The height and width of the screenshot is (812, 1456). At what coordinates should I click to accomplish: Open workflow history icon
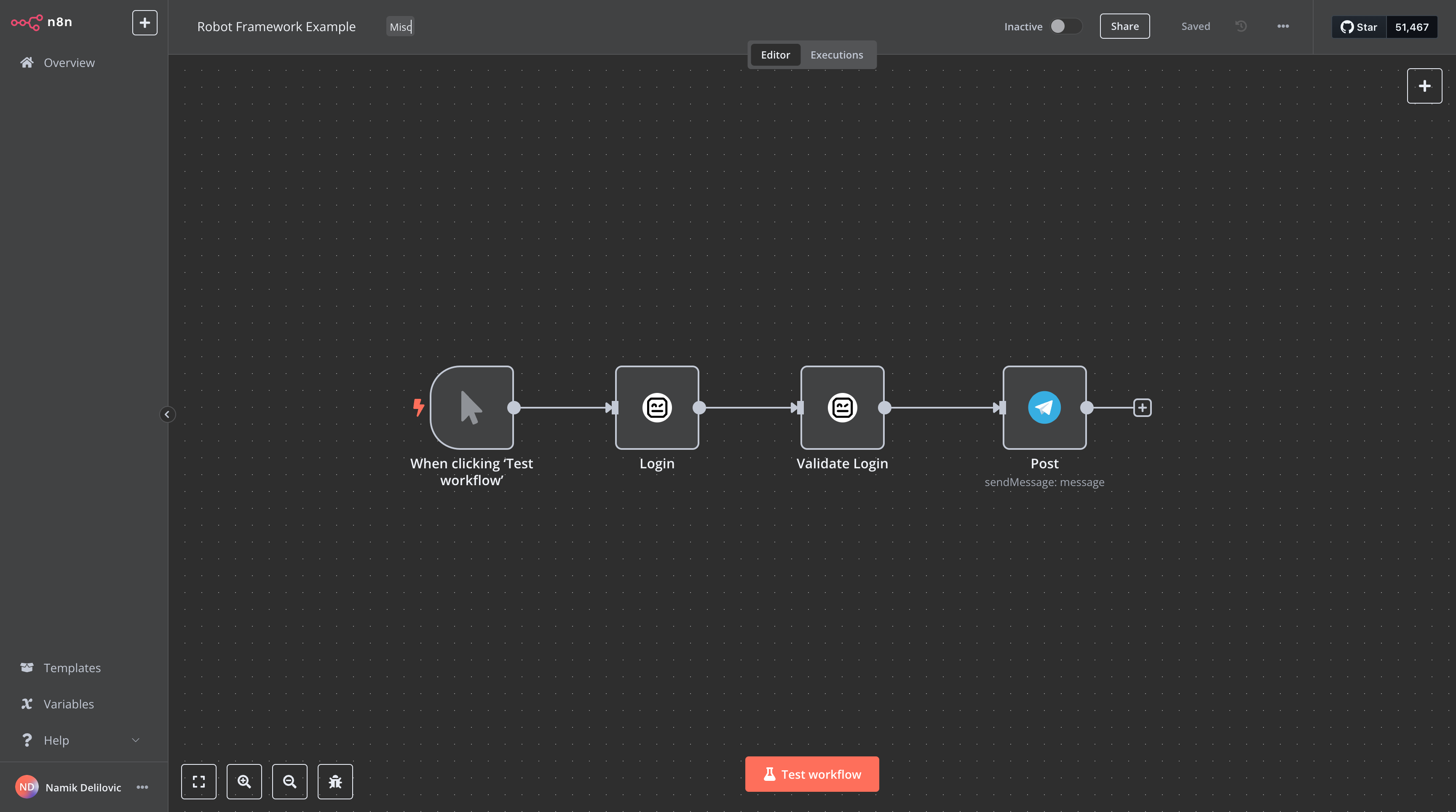(1241, 26)
